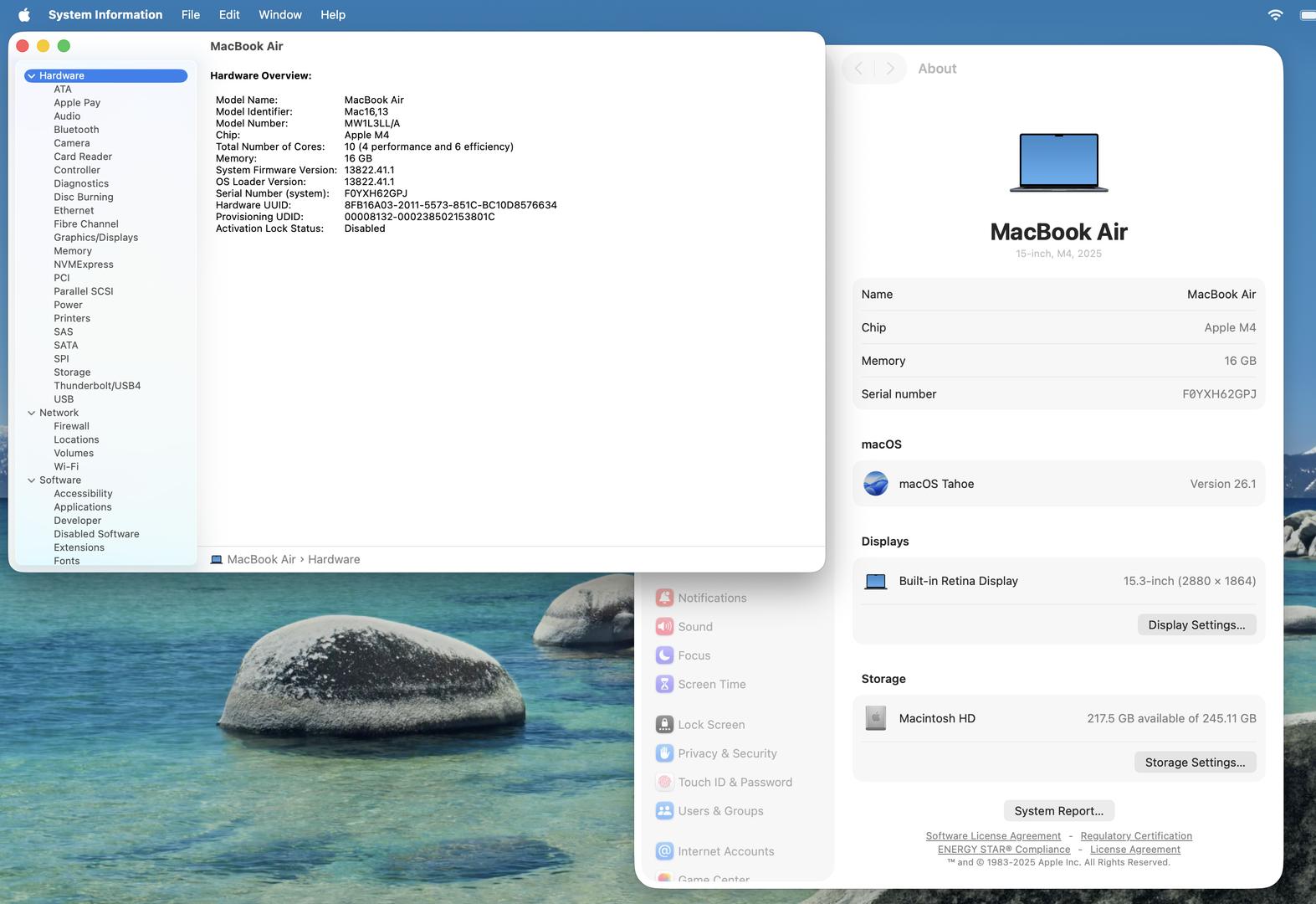Click the back arrow beside About
The width and height of the screenshot is (1316, 904).
[858, 69]
